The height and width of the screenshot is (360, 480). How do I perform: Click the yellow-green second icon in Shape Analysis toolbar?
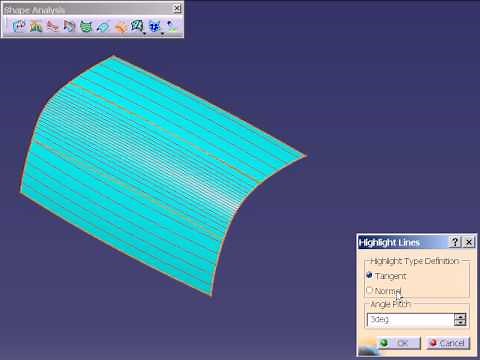click(x=36, y=26)
